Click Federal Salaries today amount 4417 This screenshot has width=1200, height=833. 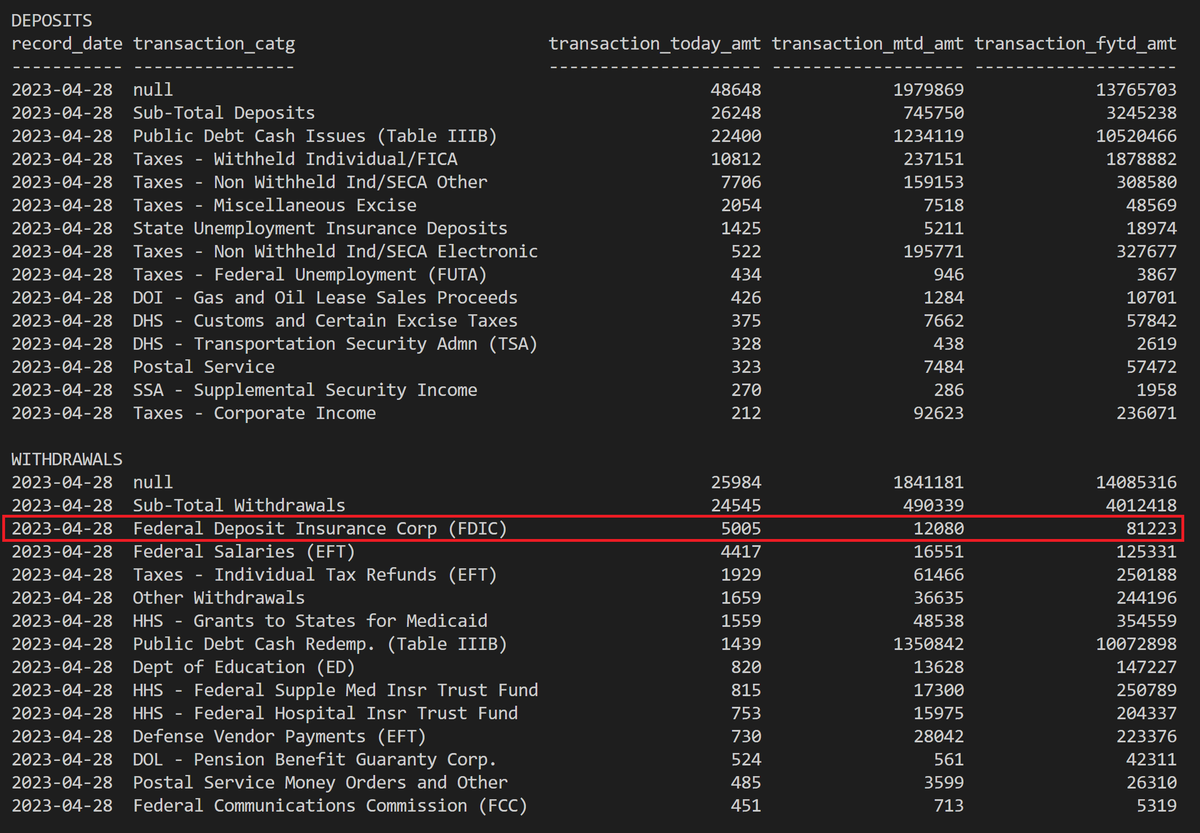(741, 551)
